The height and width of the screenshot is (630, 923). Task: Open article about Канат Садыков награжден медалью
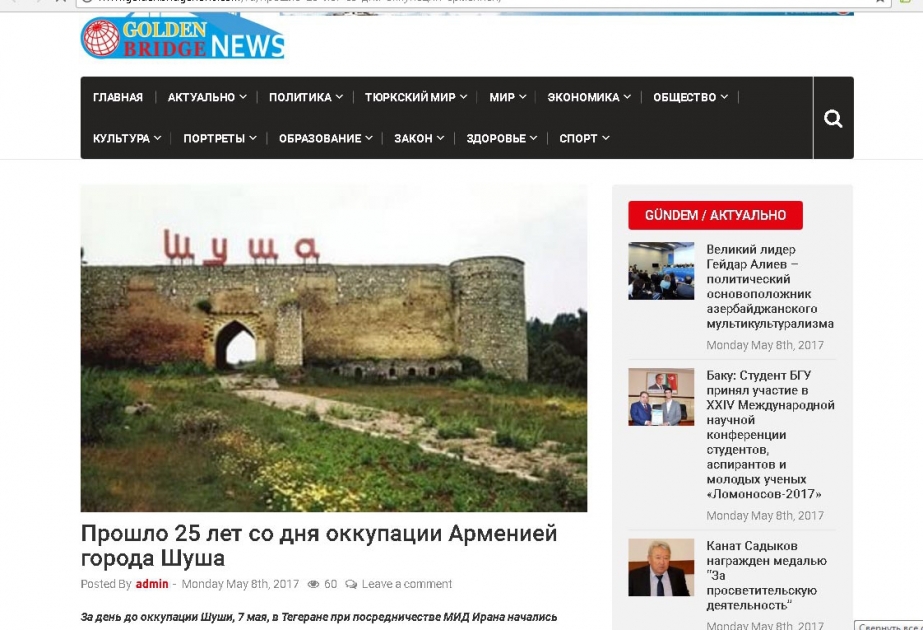[x=766, y=575]
